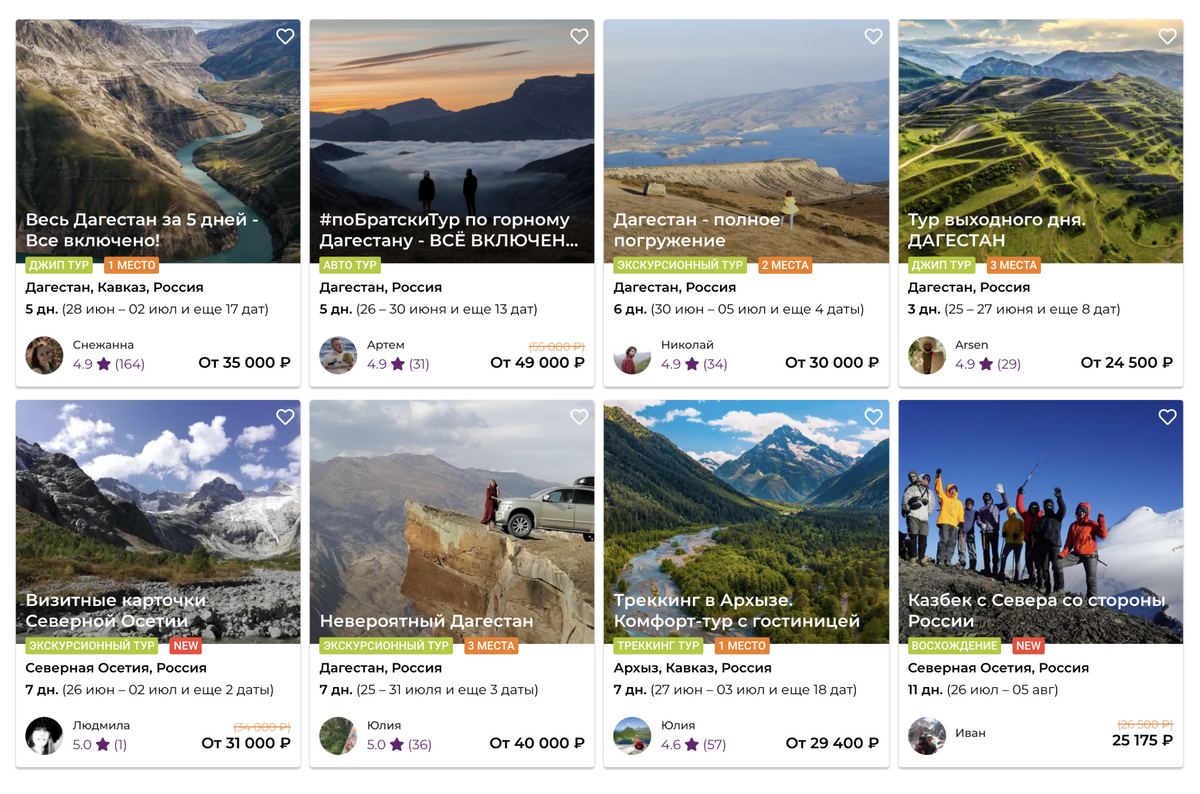The image size is (1200, 794).
Task: Click the orange "3 места" badge on Arsen's tour
Action: coord(1013,265)
